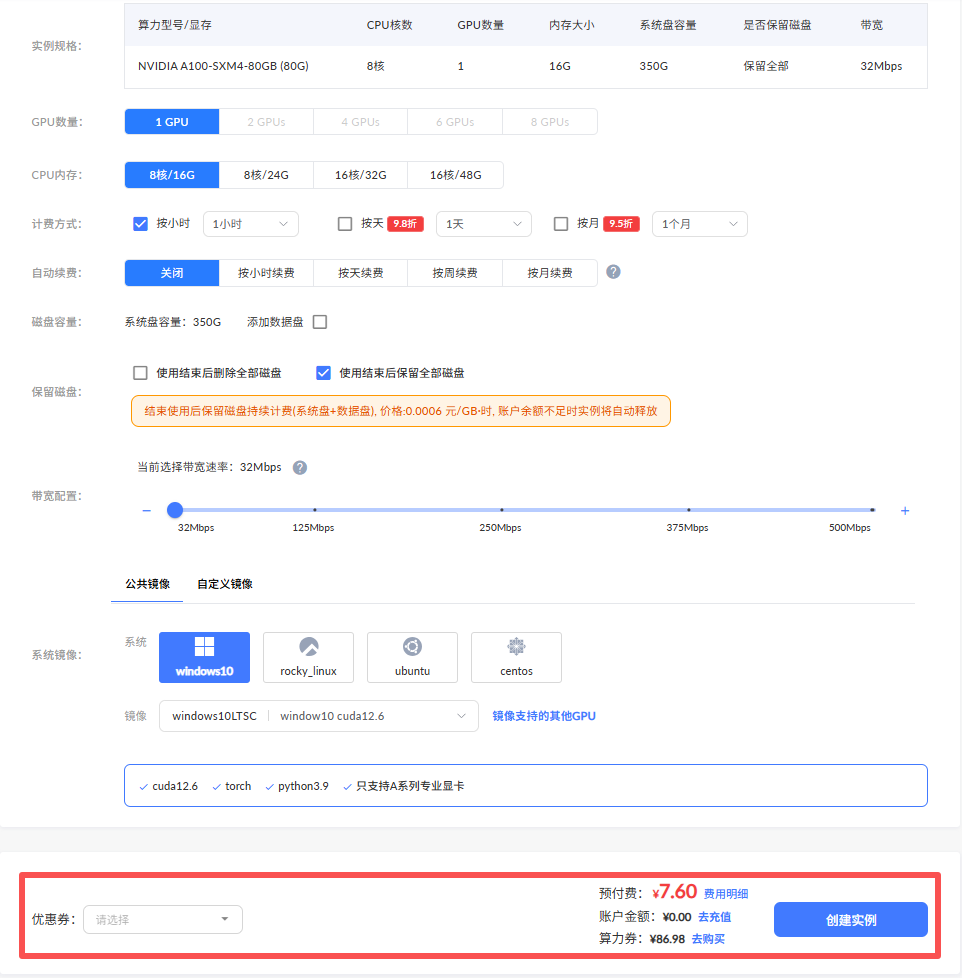Screen dimensions: 962x978
Task: Select the ubuntu system image tile
Action: [412, 657]
